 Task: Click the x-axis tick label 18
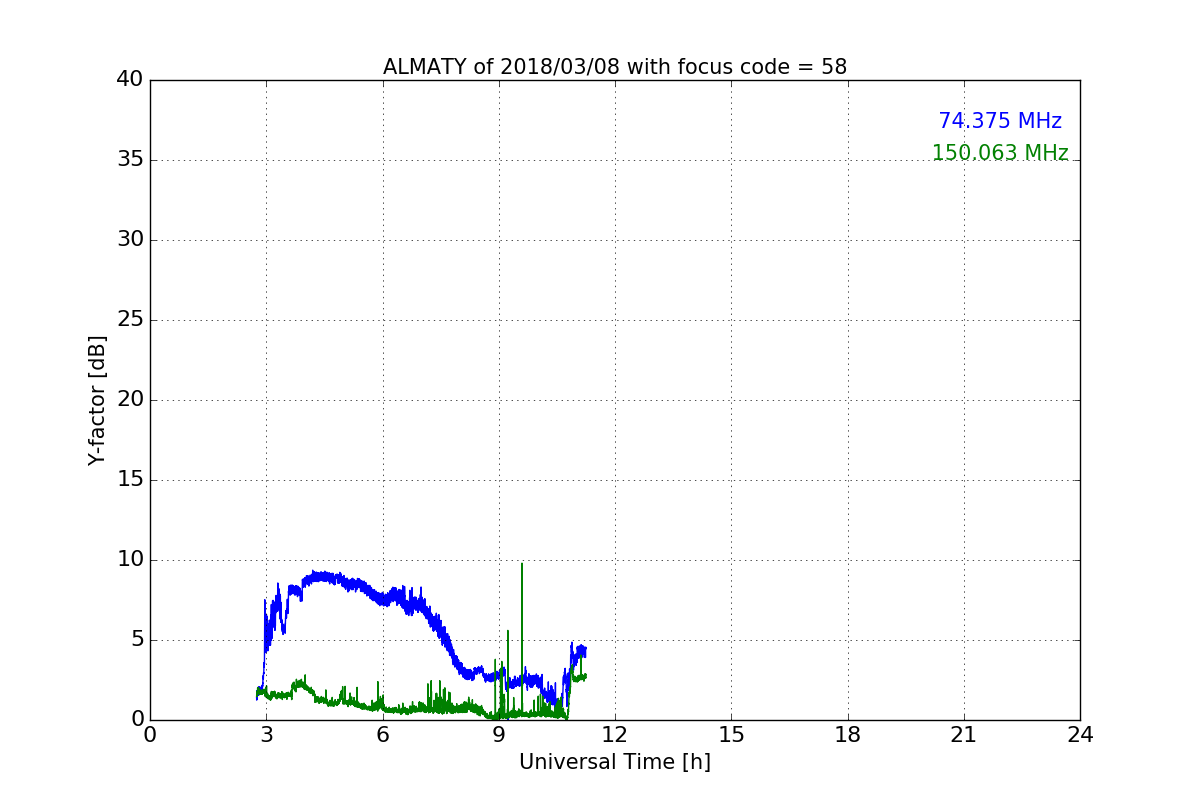click(848, 735)
